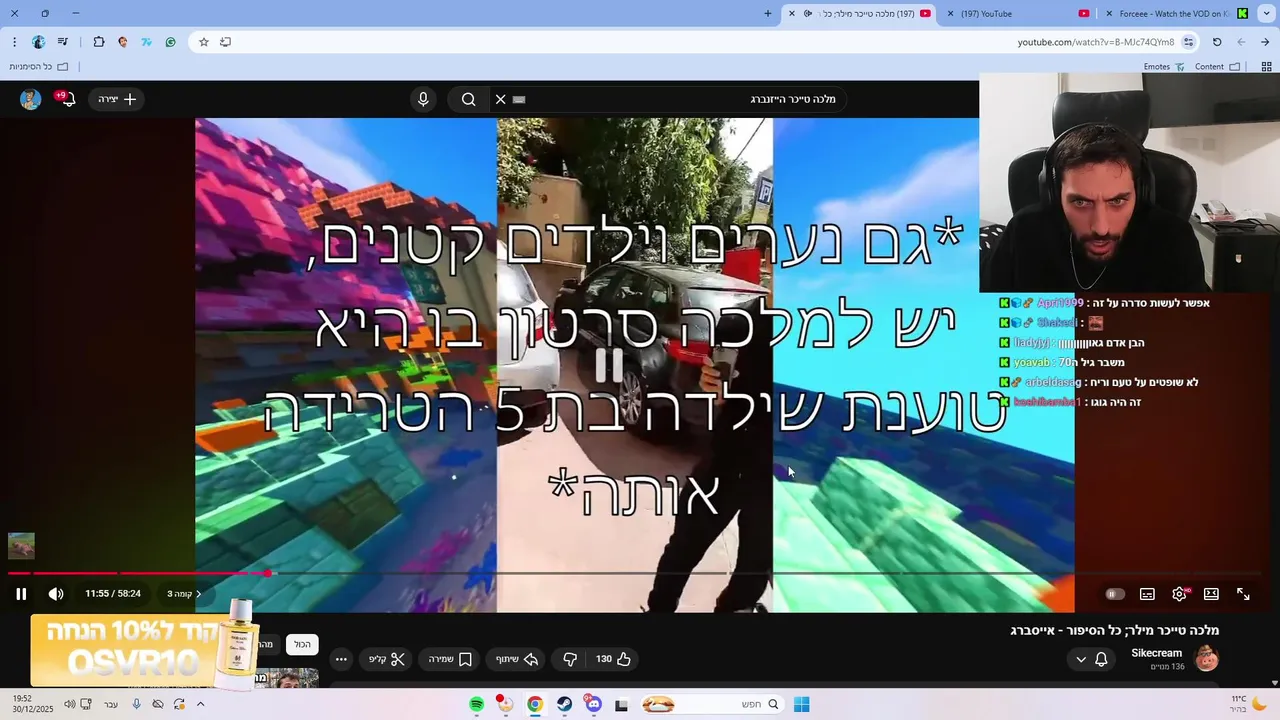
Task: Open the Content bookmark folder
Action: click(x=1217, y=67)
